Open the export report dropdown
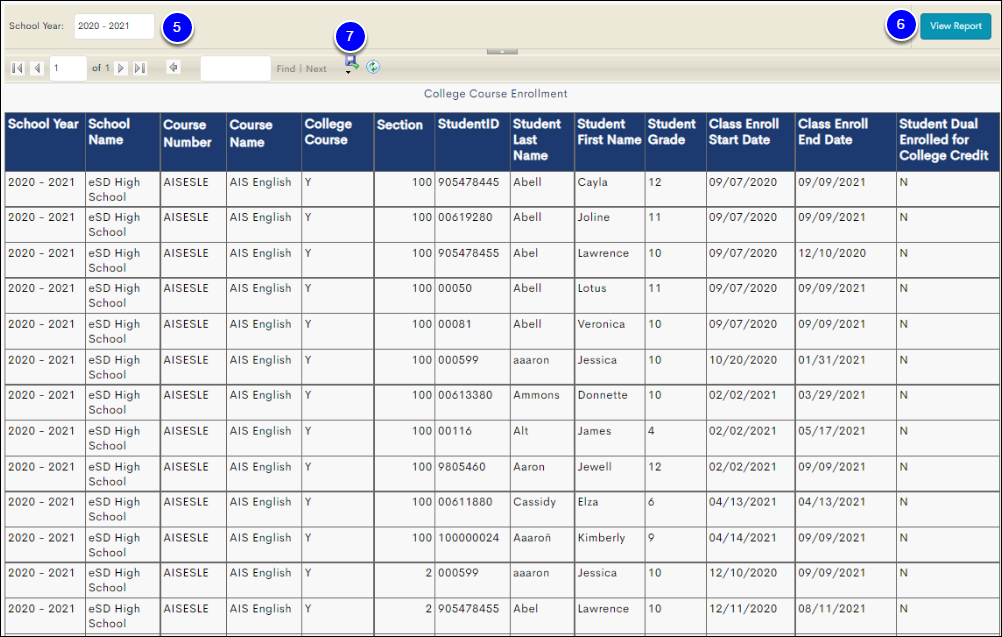Image resolution: width=1002 pixels, height=637 pixels. tap(351, 65)
